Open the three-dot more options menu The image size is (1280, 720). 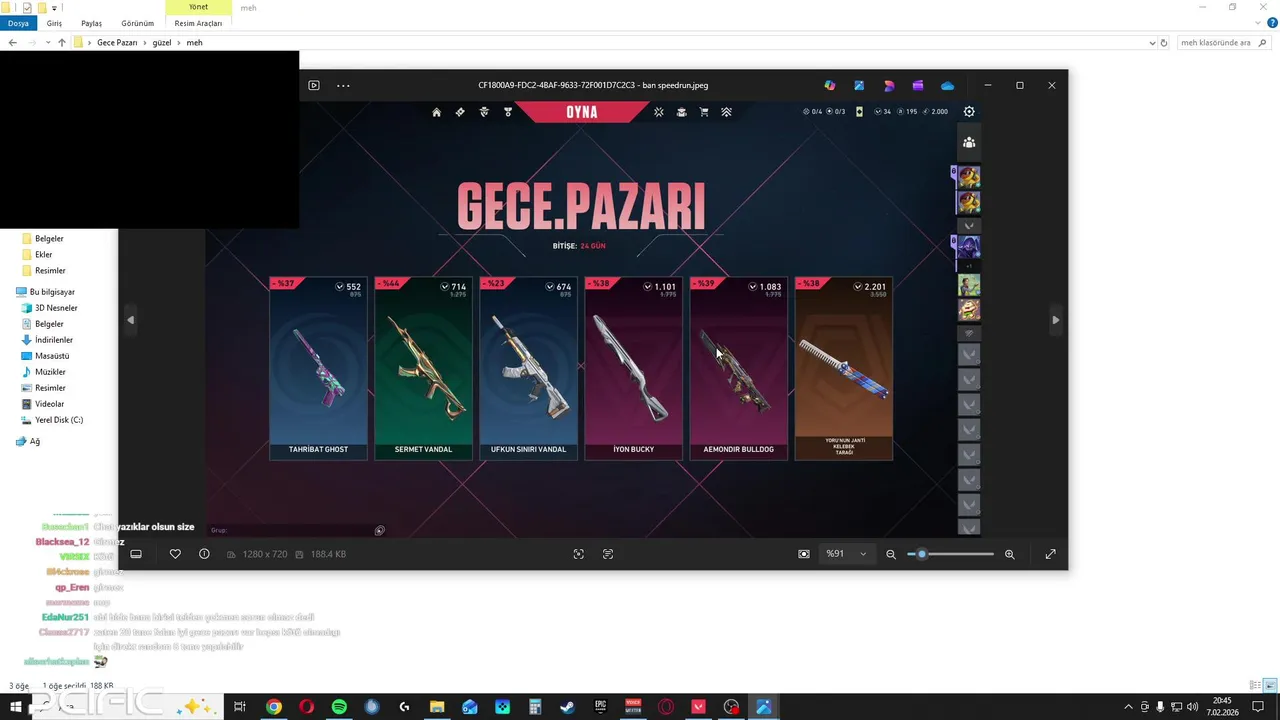tap(343, 85)
